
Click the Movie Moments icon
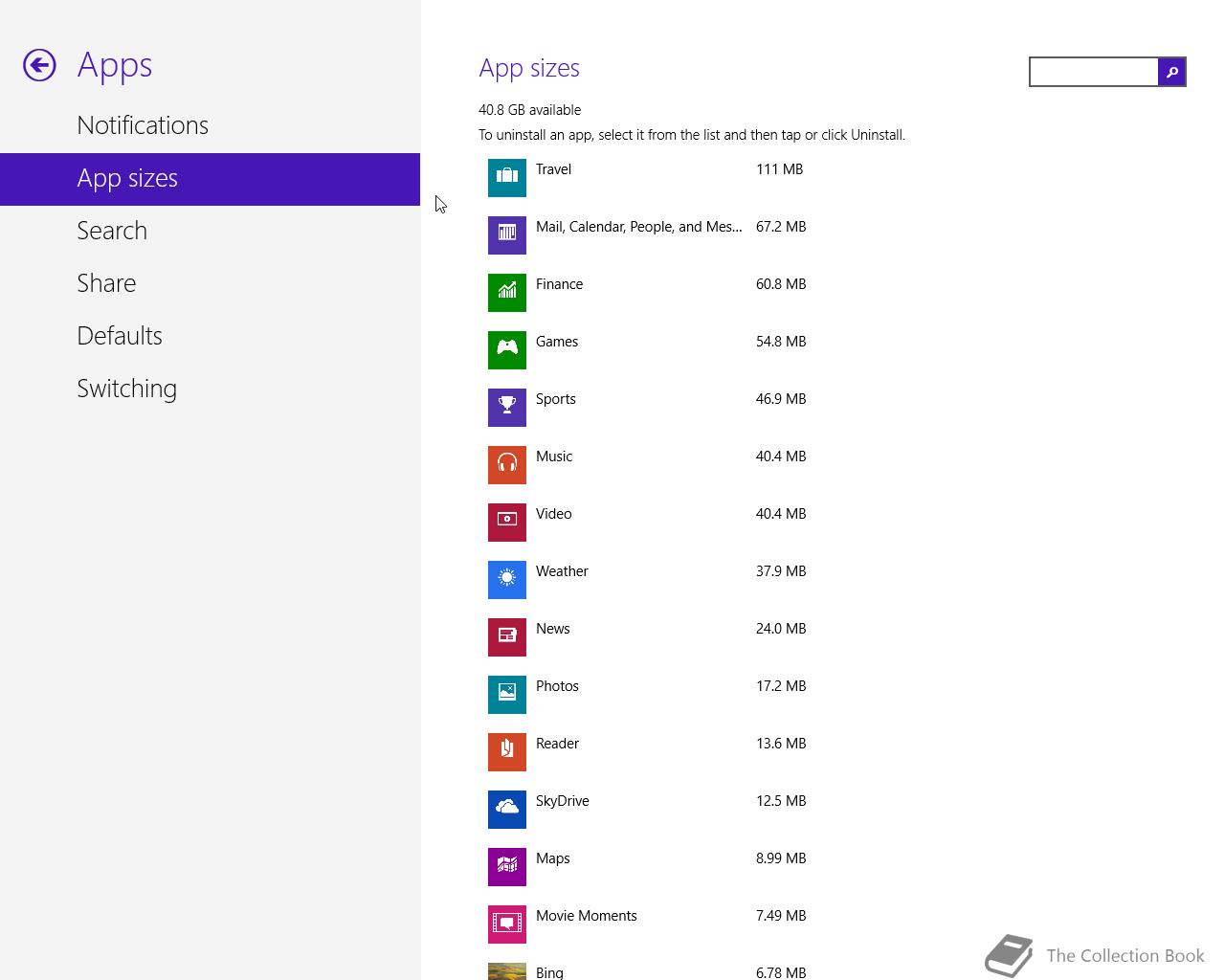point(507,924)
